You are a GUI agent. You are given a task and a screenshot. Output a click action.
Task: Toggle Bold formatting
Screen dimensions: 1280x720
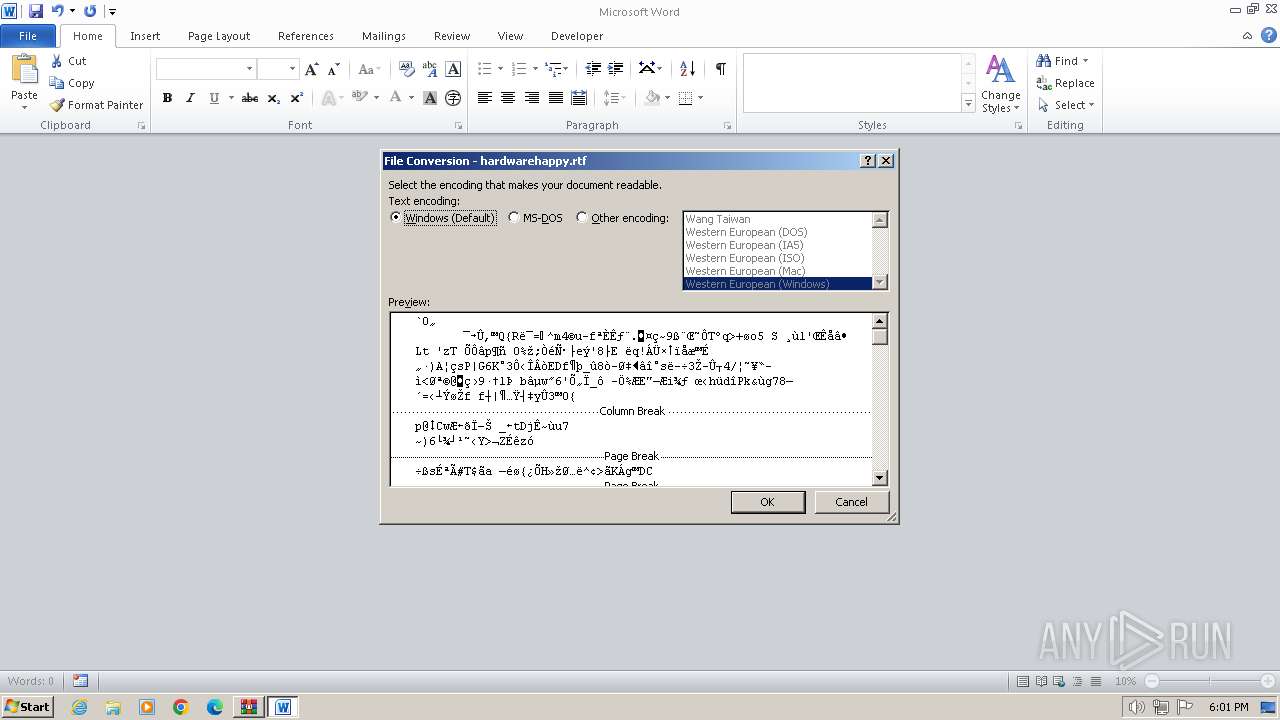(x=167, y=98)
